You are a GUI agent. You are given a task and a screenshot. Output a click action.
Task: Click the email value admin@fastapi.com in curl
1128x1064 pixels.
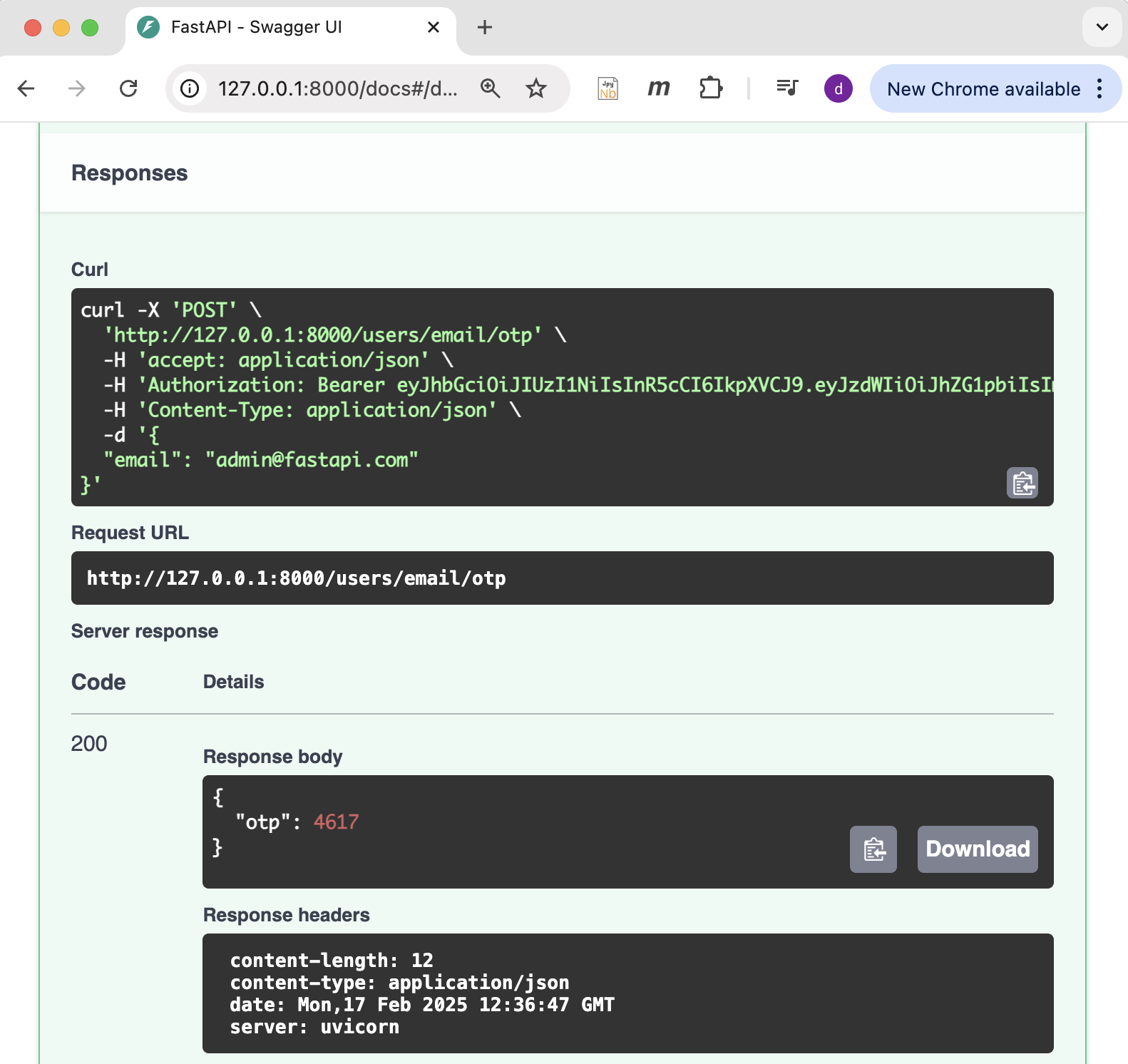(312, 460)
